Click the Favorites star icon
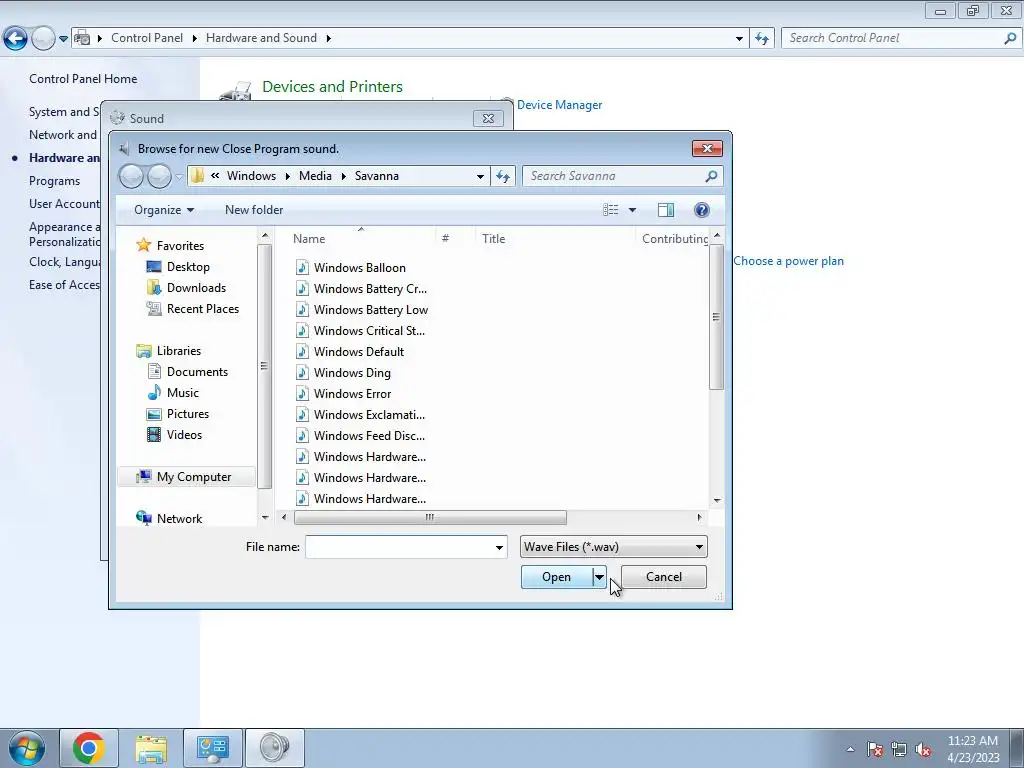This screenshot has width=1024, height=768. 144,245
